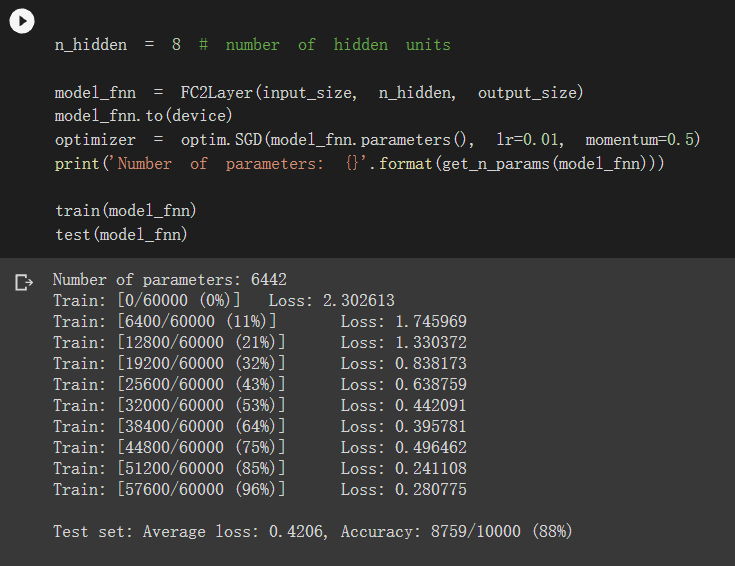This screenshot has width=735, height=566.
Task: Click the Loss: 0.838173 value in output
Action: coord(404,363)
